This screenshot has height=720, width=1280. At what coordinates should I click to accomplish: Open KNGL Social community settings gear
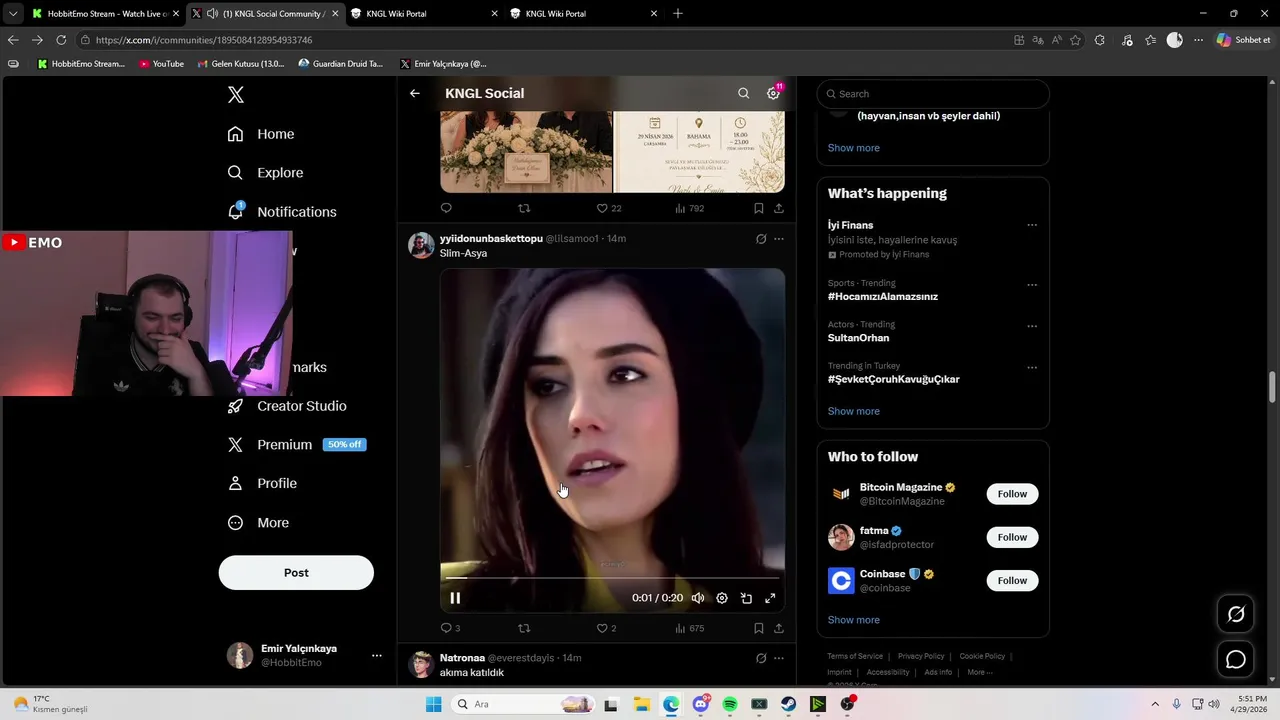(773, 93)
